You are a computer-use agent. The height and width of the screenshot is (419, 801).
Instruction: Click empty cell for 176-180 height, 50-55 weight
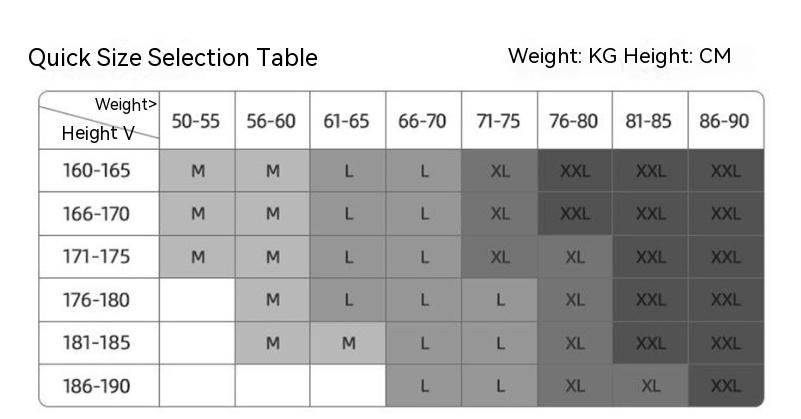pos(196,300)
